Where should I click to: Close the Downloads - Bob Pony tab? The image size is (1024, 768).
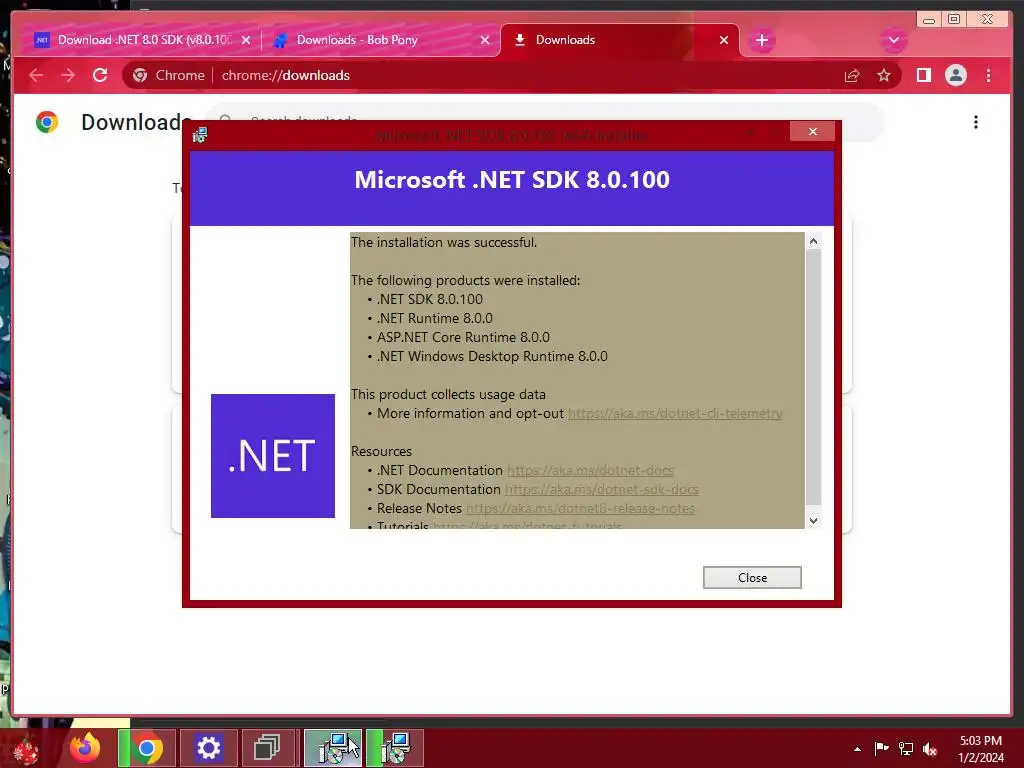(485, 40)
